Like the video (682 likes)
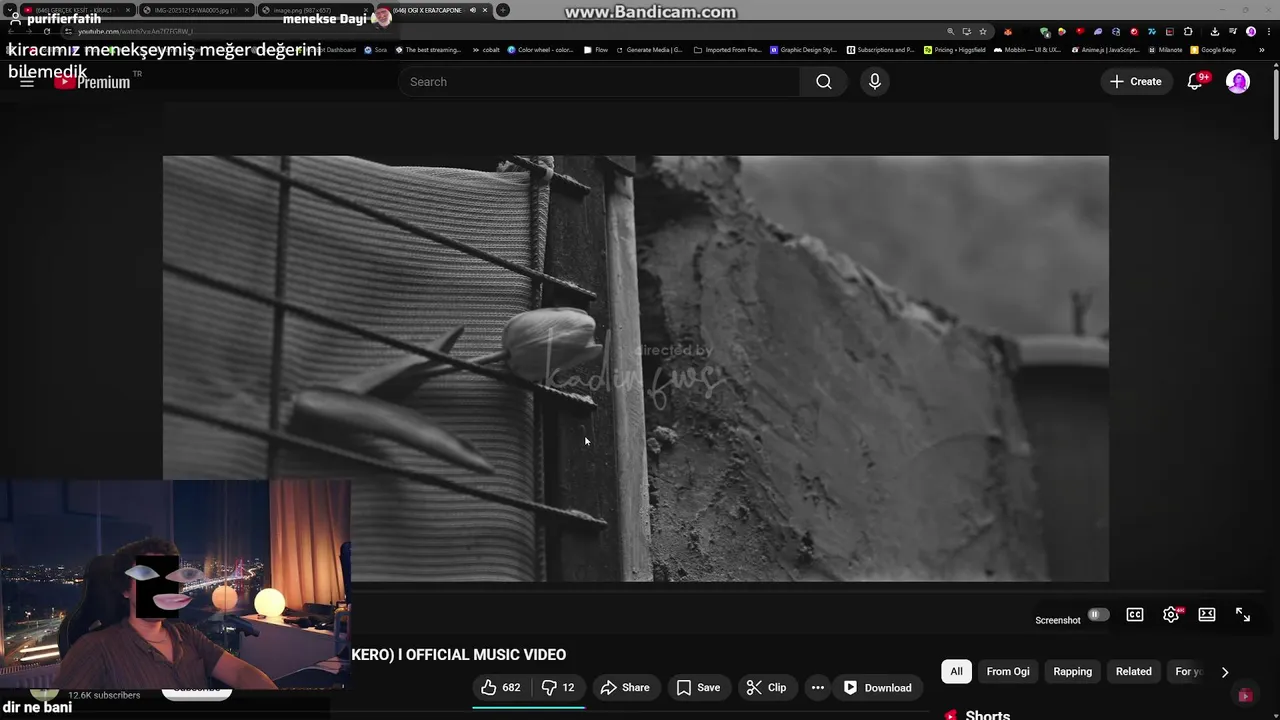 pyautogui.click(x=500, y=688)
